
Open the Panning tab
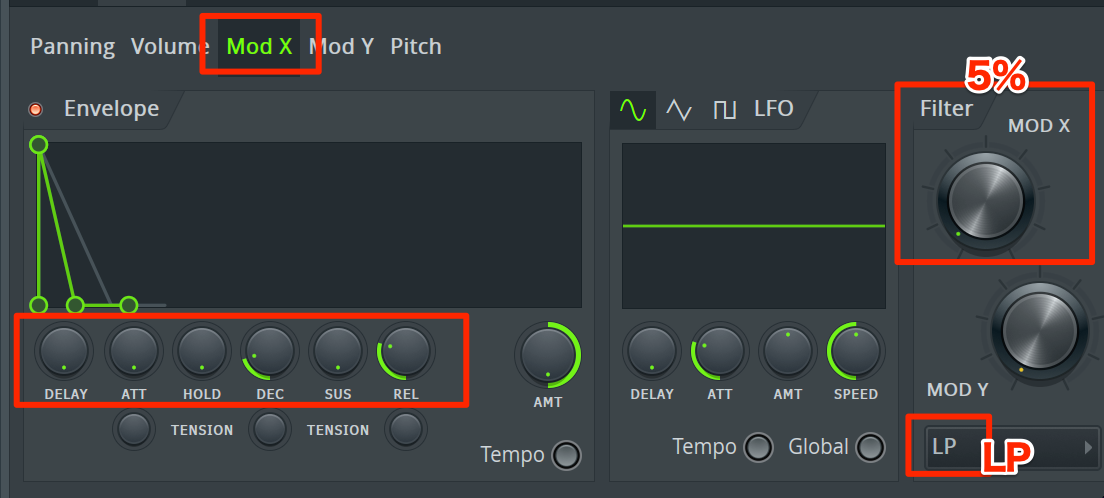(x=73, y=46)
